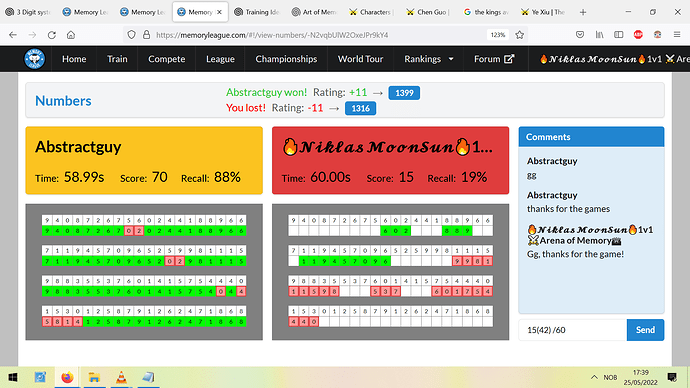Open Firefox from the taskbar

tap(67, 377)
